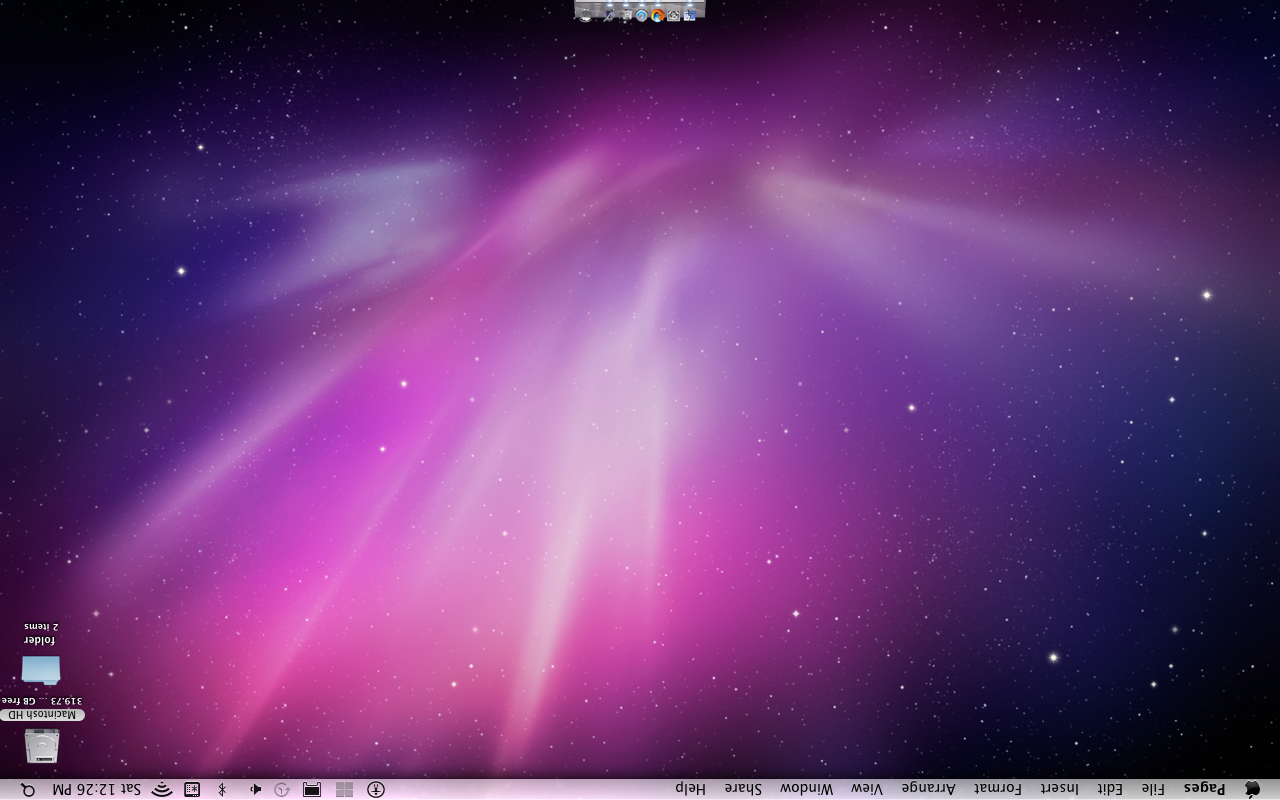The height and width of the screenshot is (800, 1280).
Task: Click the Wi-Fi status icon
Action: click(x=162, y=789)
